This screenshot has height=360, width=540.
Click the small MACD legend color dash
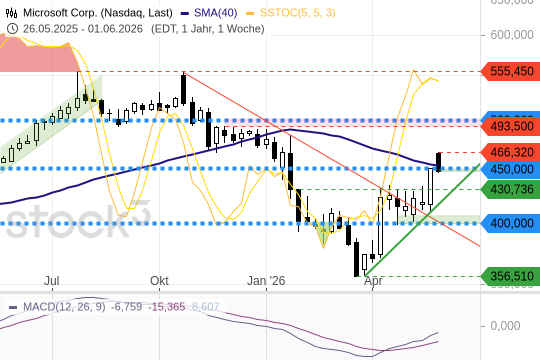click(13, 307)
